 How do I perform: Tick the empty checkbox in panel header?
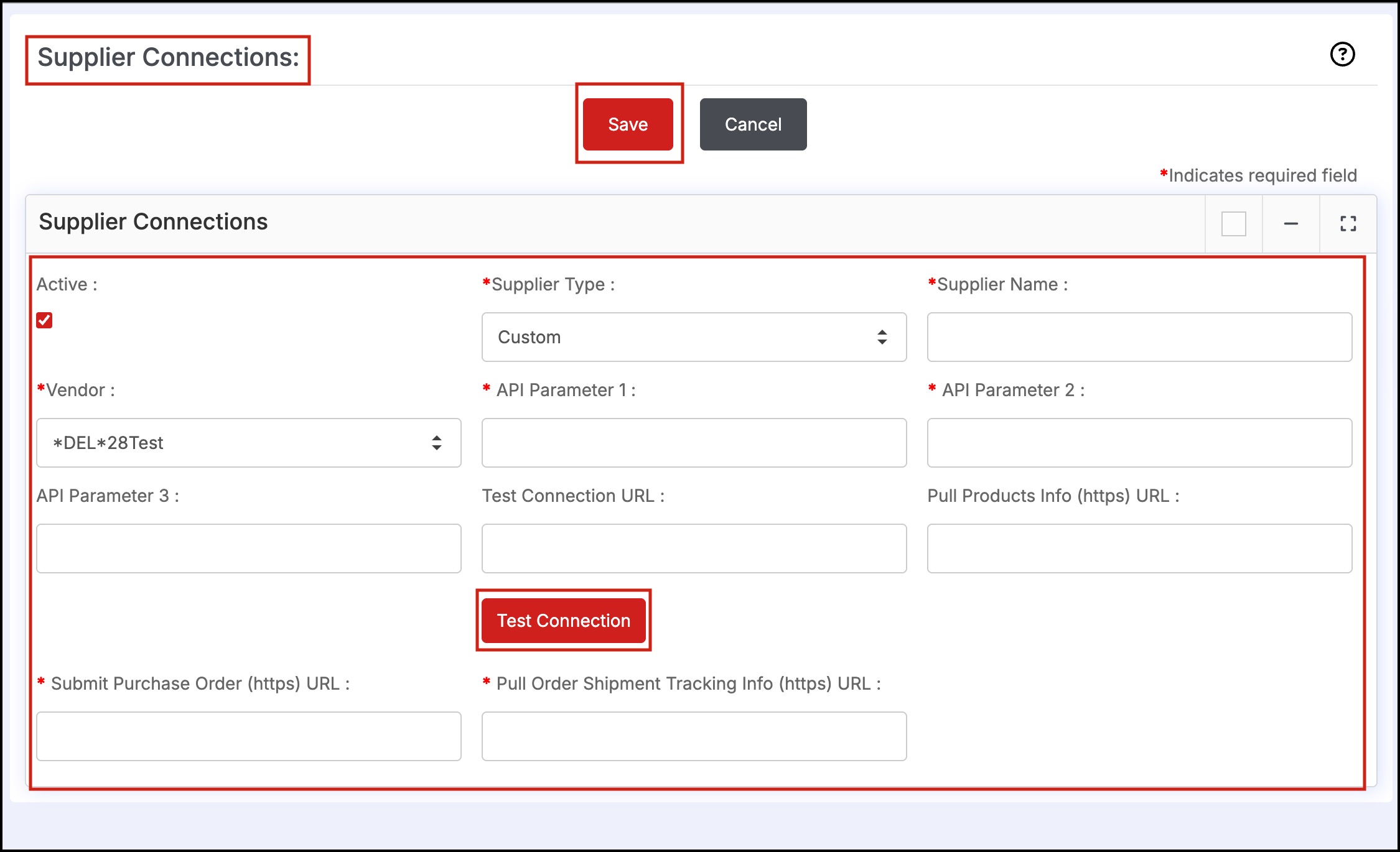click(x=1233, y=223)
